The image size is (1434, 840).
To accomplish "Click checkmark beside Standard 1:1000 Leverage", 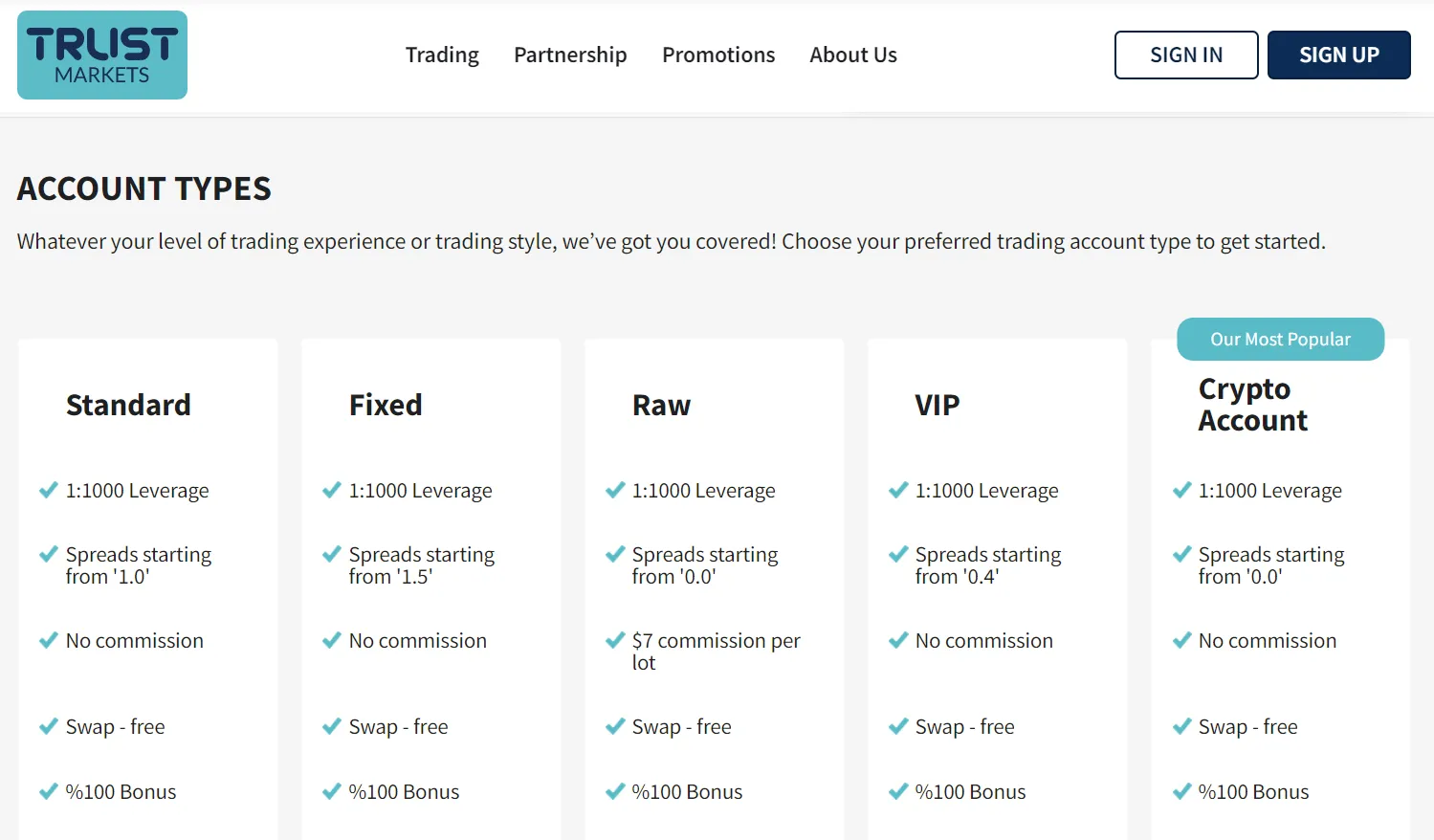I will [x=48, y=491].
